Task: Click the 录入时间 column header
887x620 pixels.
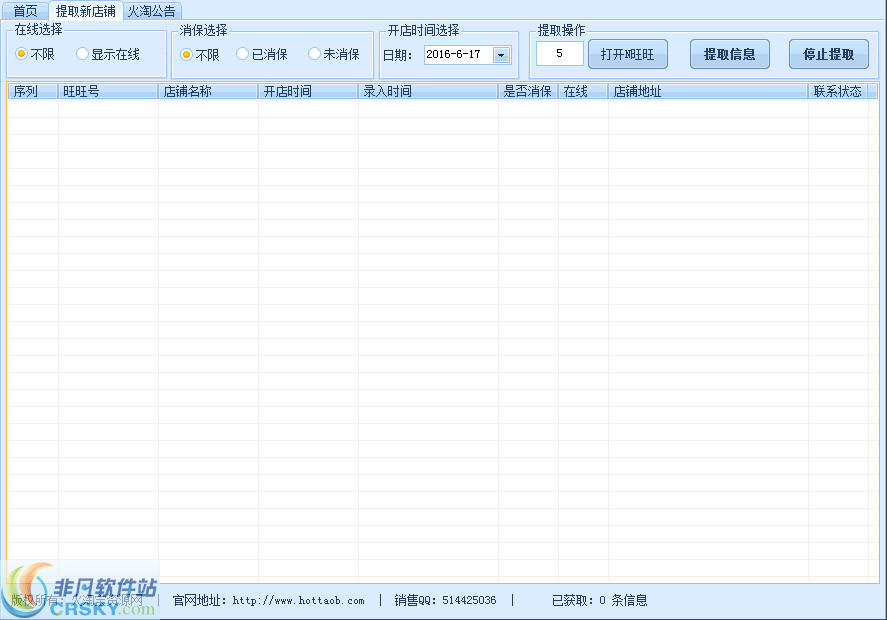Action: click(428, 91)
